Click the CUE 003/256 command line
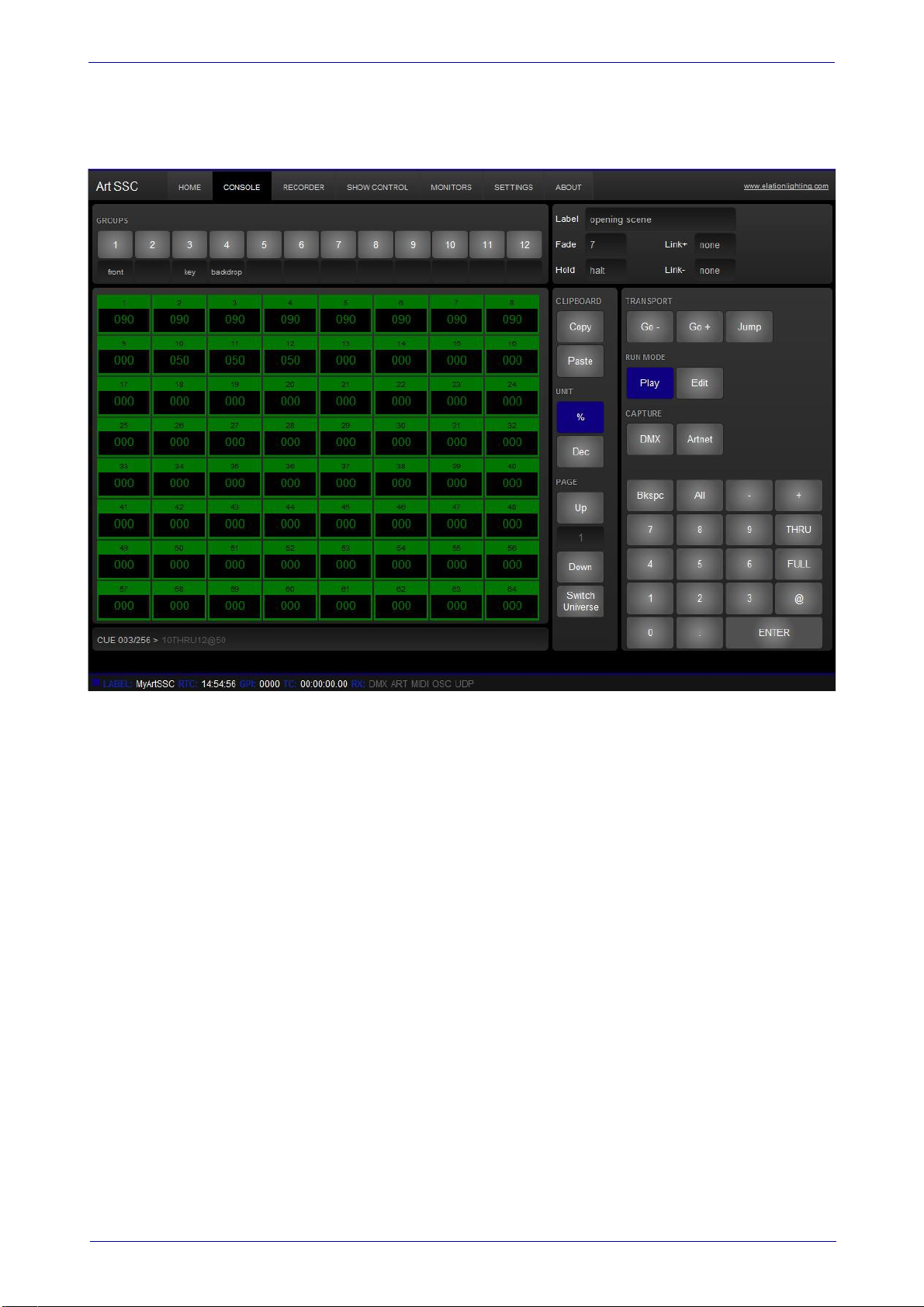924x1307 pixels. pyautogui.click(x=320, y=640)
